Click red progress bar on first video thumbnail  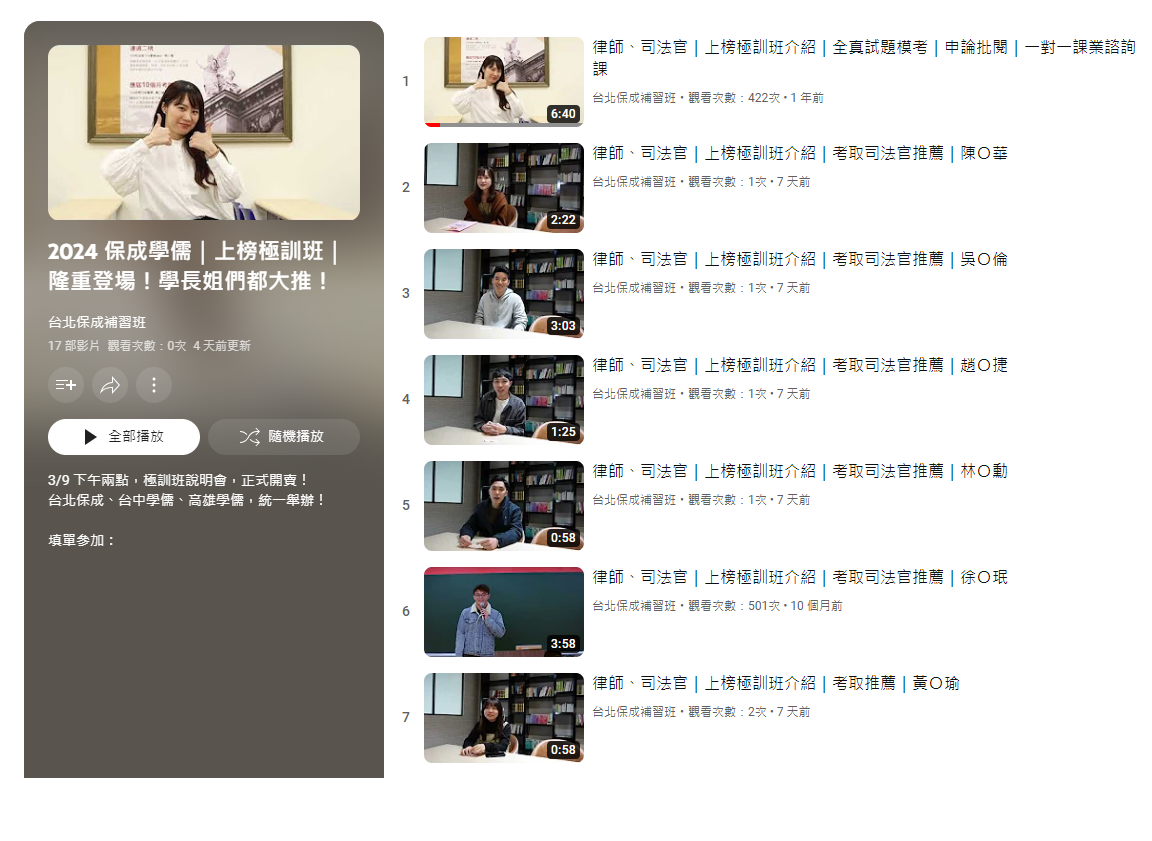coord(433,125)
